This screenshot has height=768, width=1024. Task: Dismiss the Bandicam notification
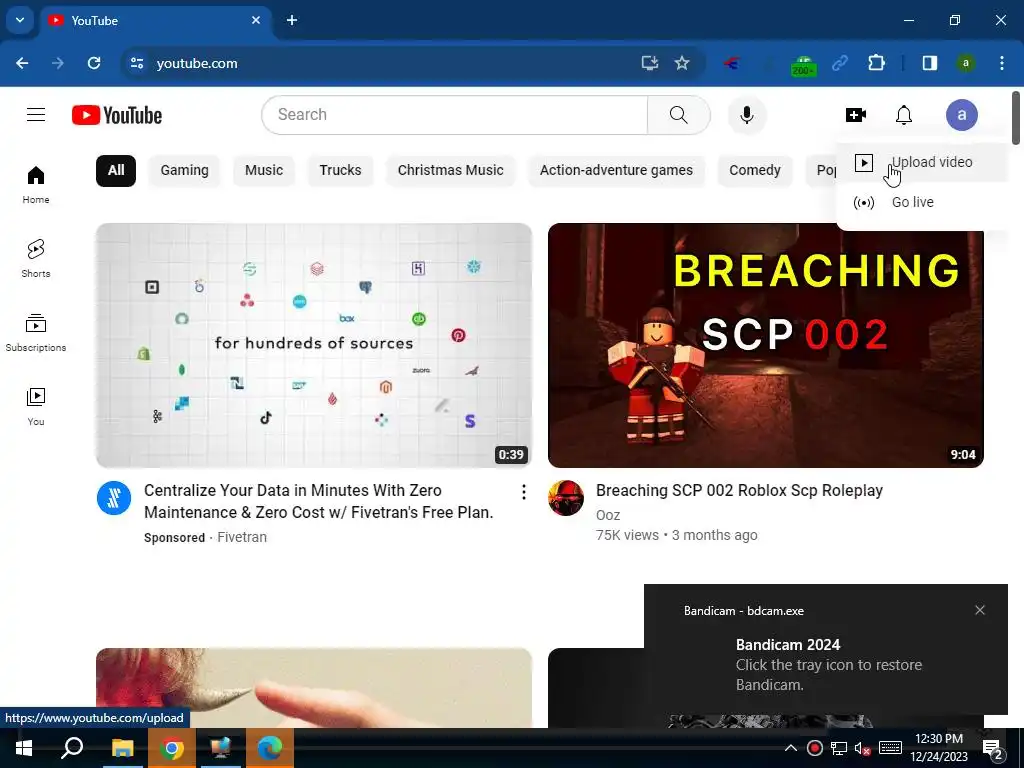pos(980,610)
